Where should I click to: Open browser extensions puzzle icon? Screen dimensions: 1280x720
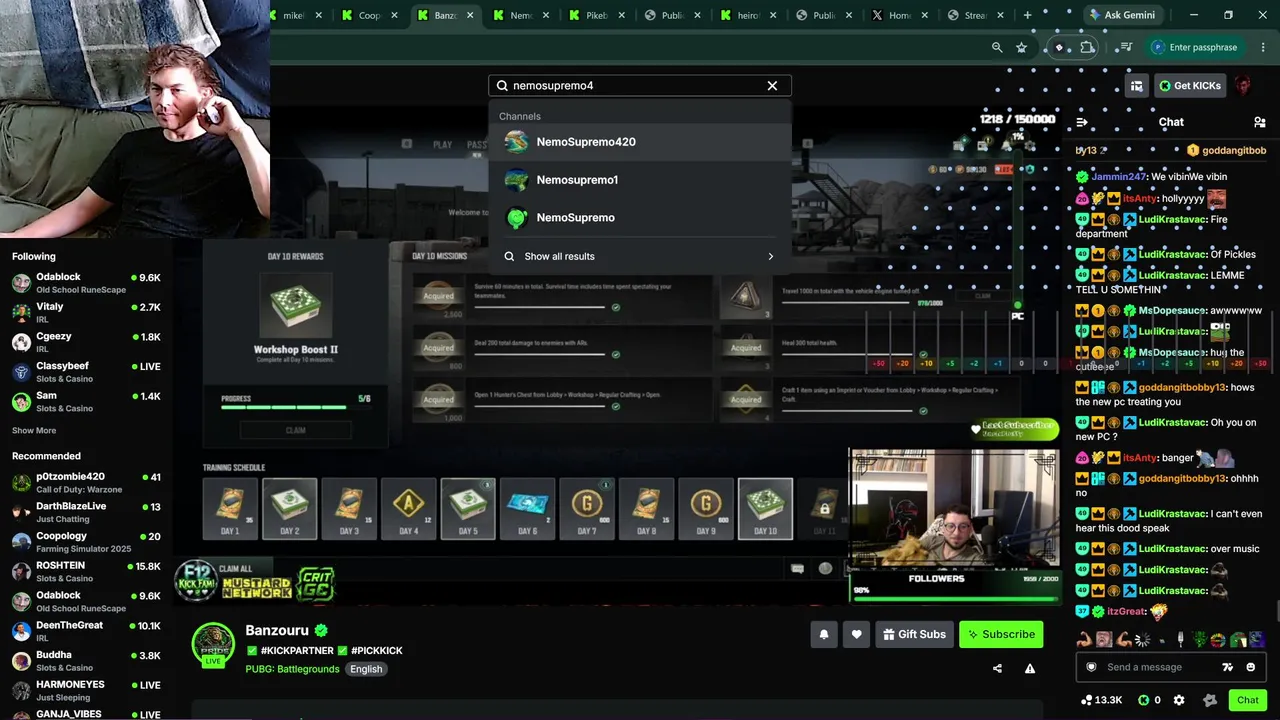click(1088, 47)
